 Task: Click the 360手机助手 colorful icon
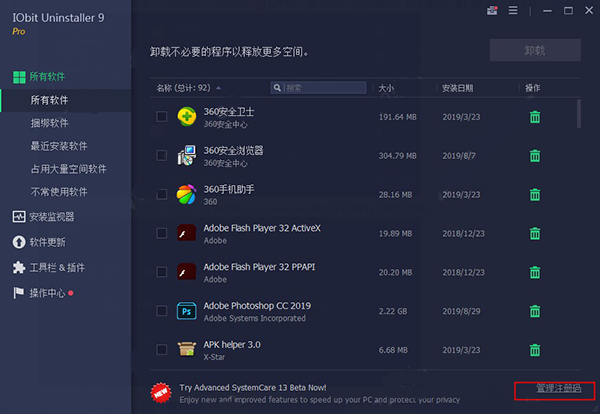coord(187,194)
